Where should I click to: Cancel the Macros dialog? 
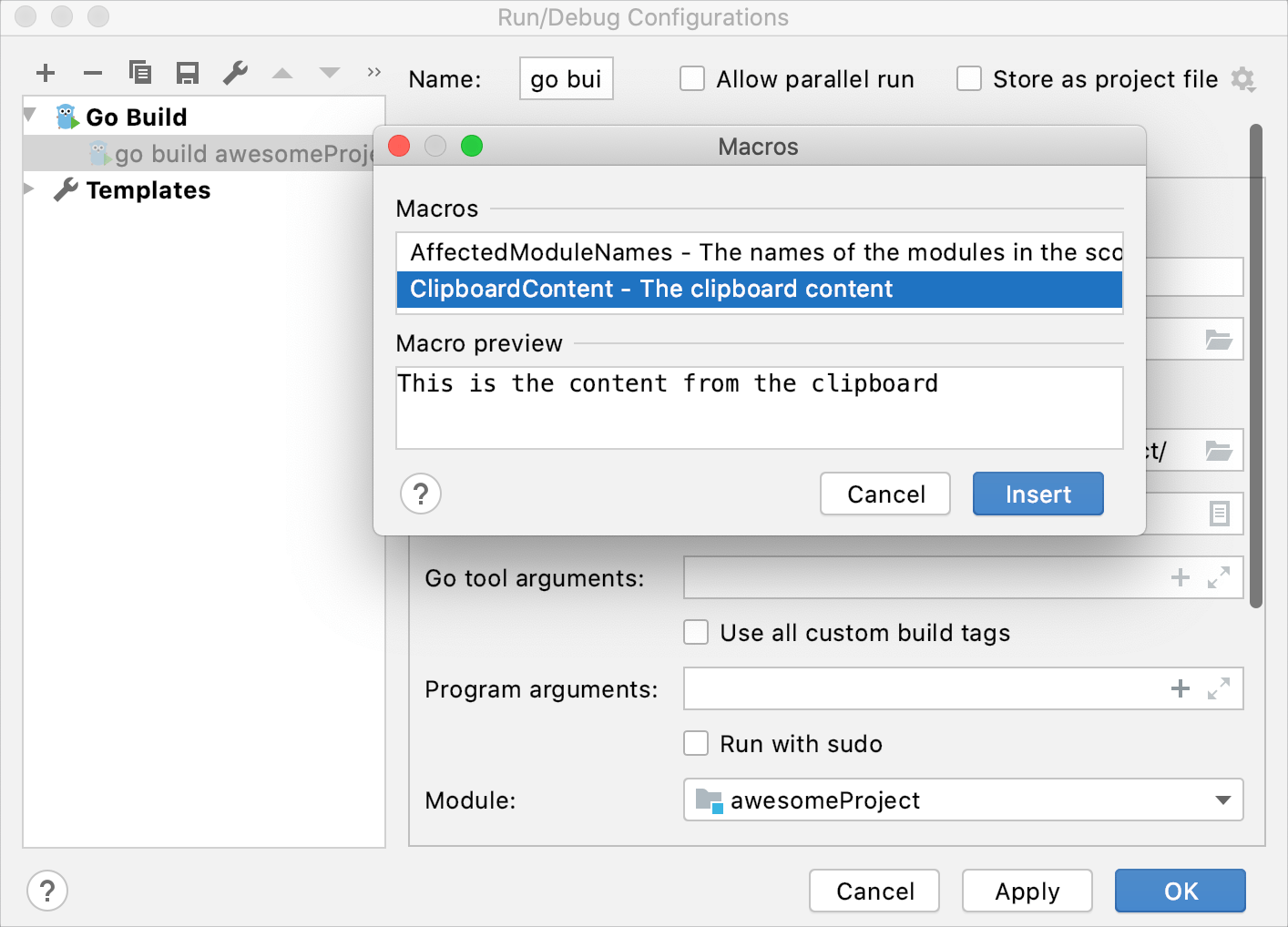(885, 494)
